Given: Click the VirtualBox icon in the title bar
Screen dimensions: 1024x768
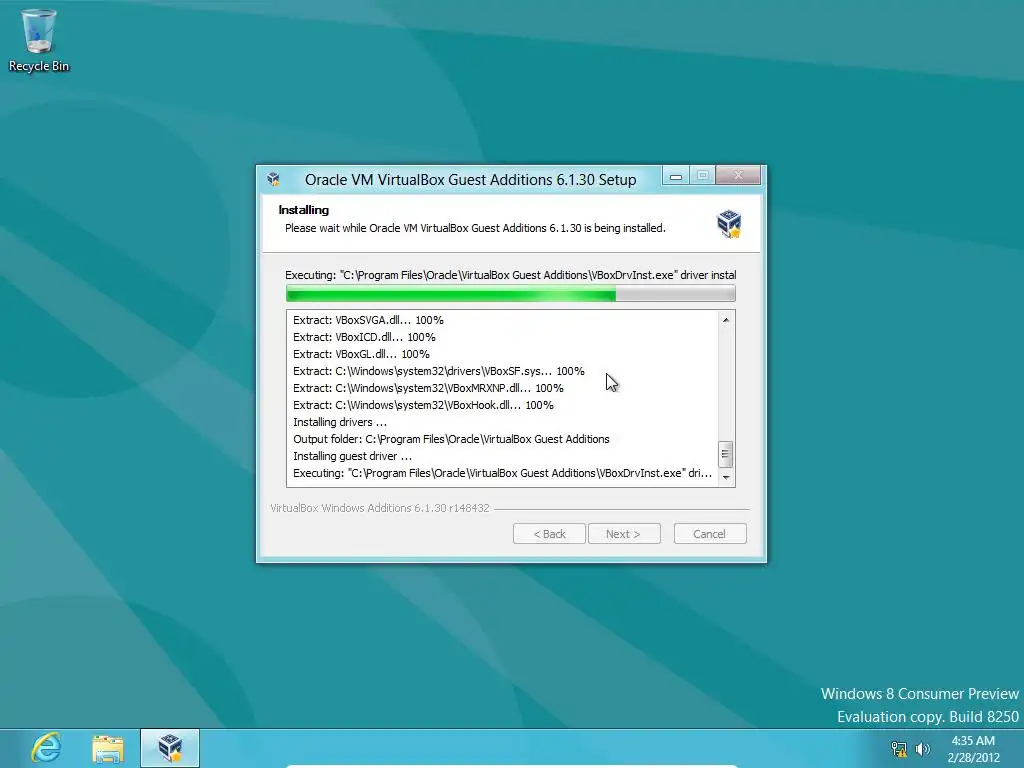Looking at the screenshot, I should pyautogui.click(x=274, y=179).
